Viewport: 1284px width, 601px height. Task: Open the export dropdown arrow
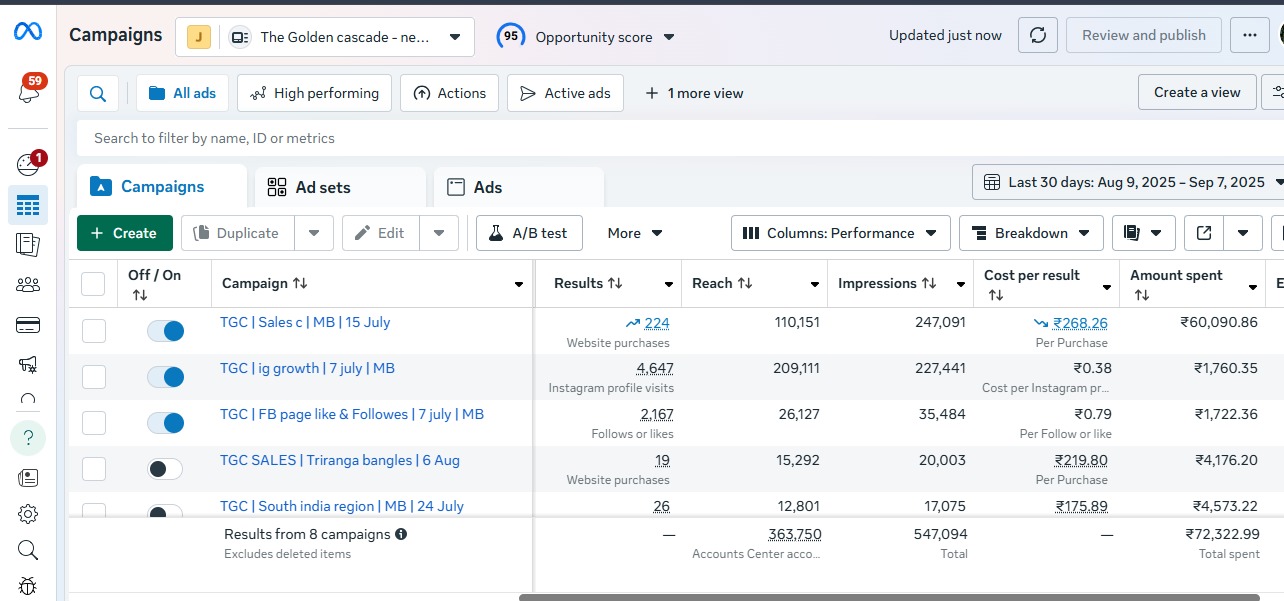click(x=1243, y=233)
